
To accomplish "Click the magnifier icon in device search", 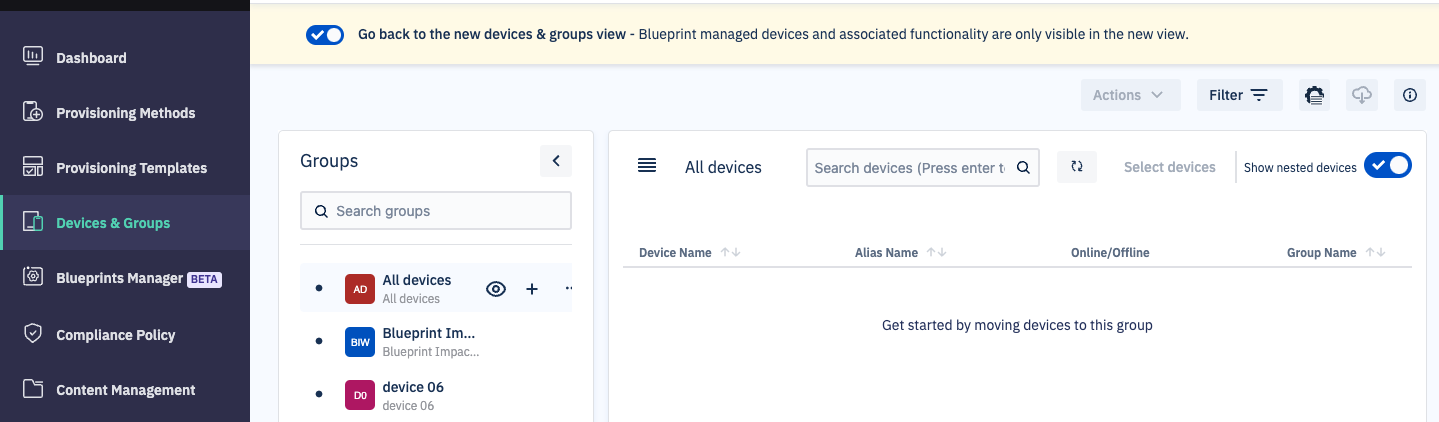I will [1023, 168].
